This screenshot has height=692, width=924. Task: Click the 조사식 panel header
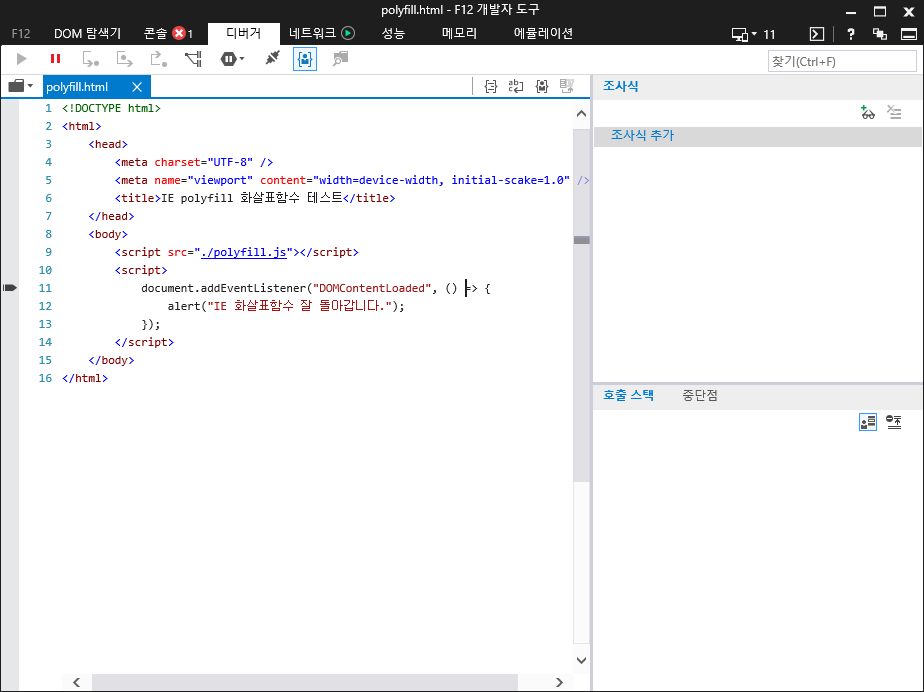click(621, 86)
